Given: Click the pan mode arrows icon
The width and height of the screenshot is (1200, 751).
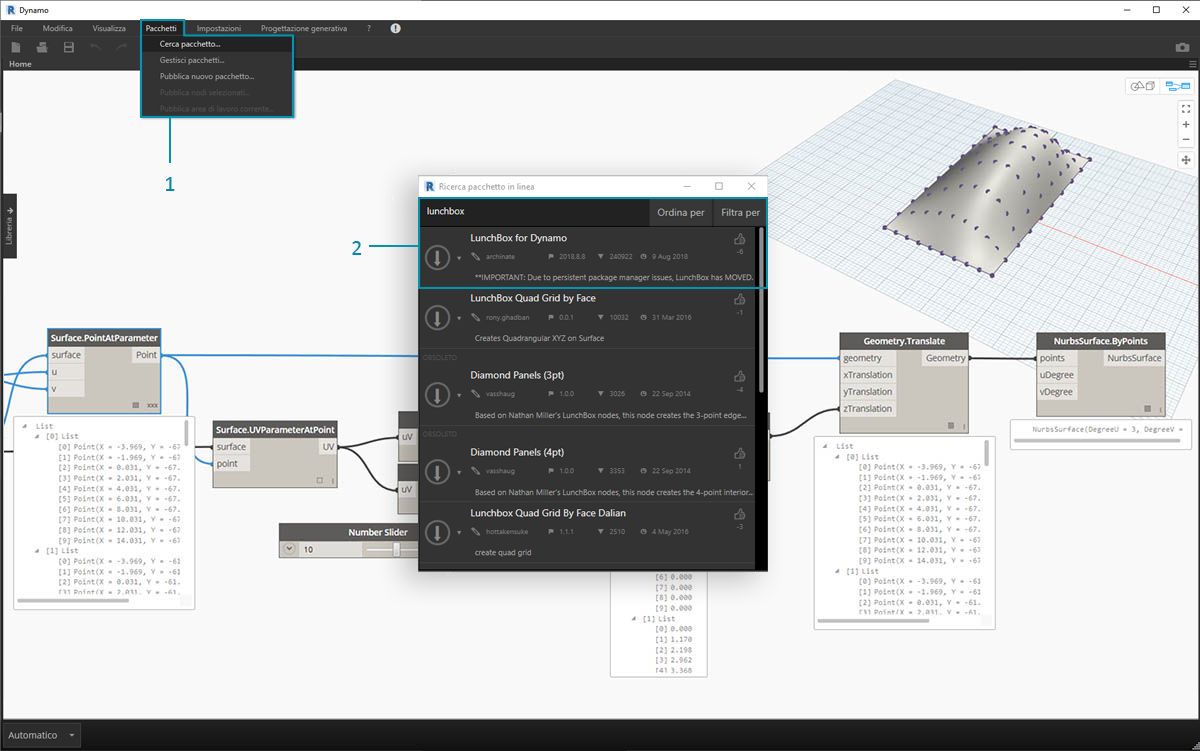Looking at the screenshot, I should tap(1186, 160).
